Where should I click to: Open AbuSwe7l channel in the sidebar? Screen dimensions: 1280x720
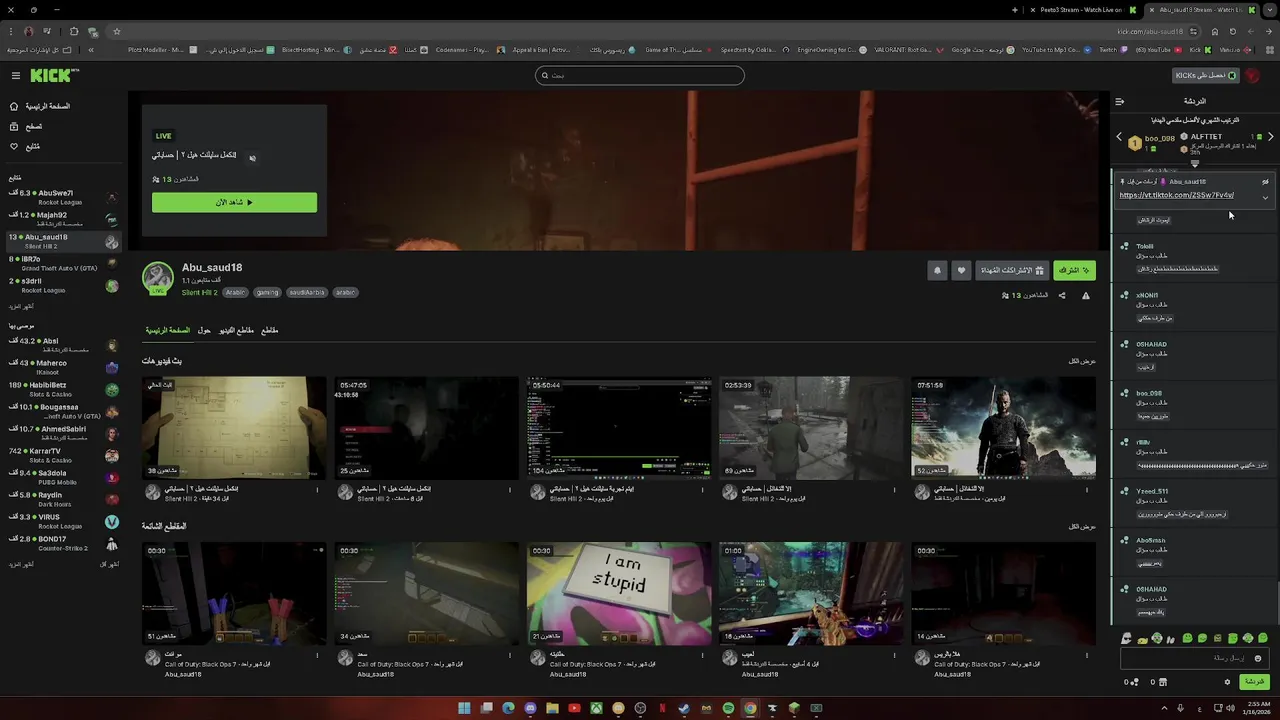[x=62, y=197]
